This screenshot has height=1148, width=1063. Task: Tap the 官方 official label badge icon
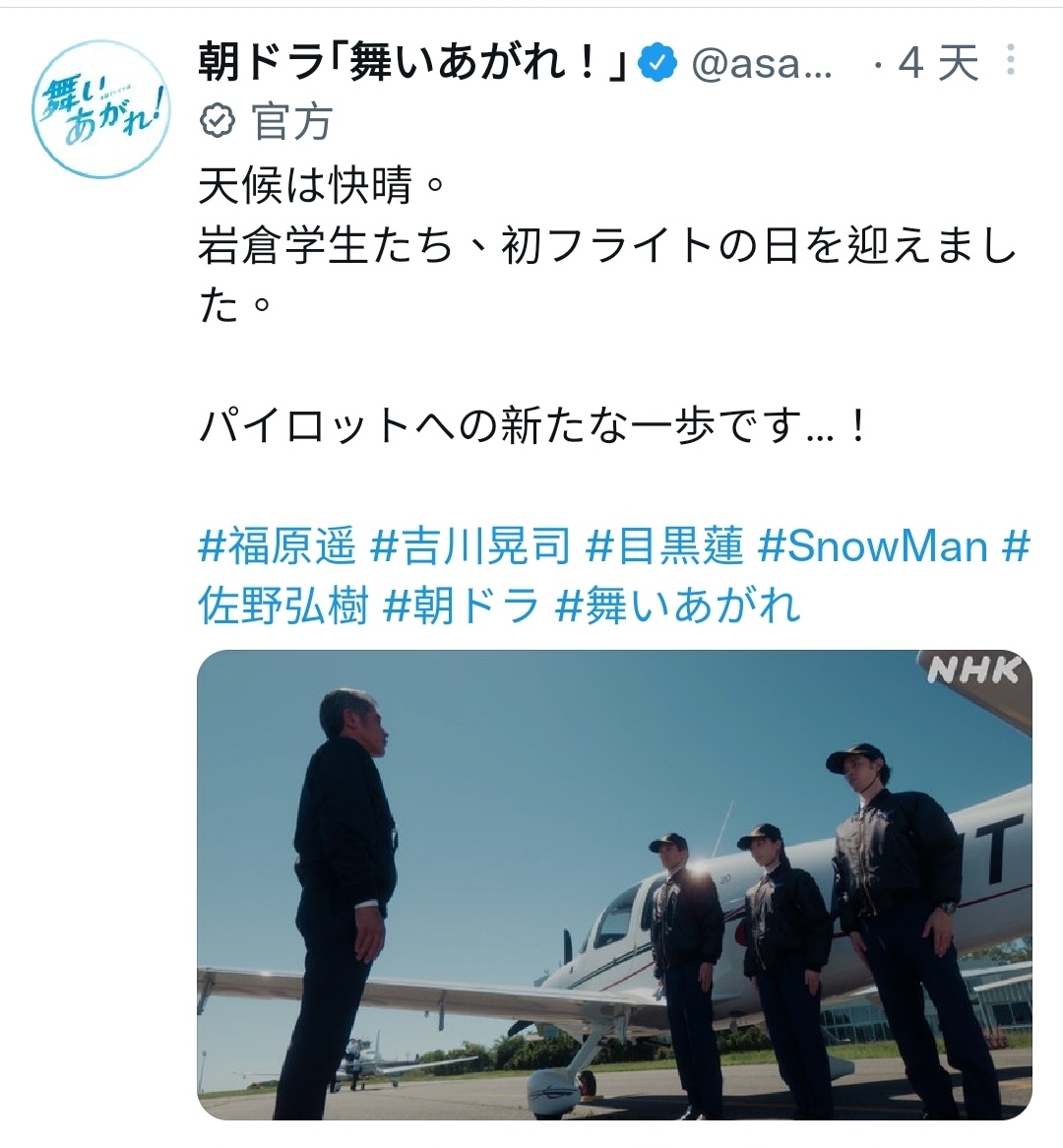(218, 121)
